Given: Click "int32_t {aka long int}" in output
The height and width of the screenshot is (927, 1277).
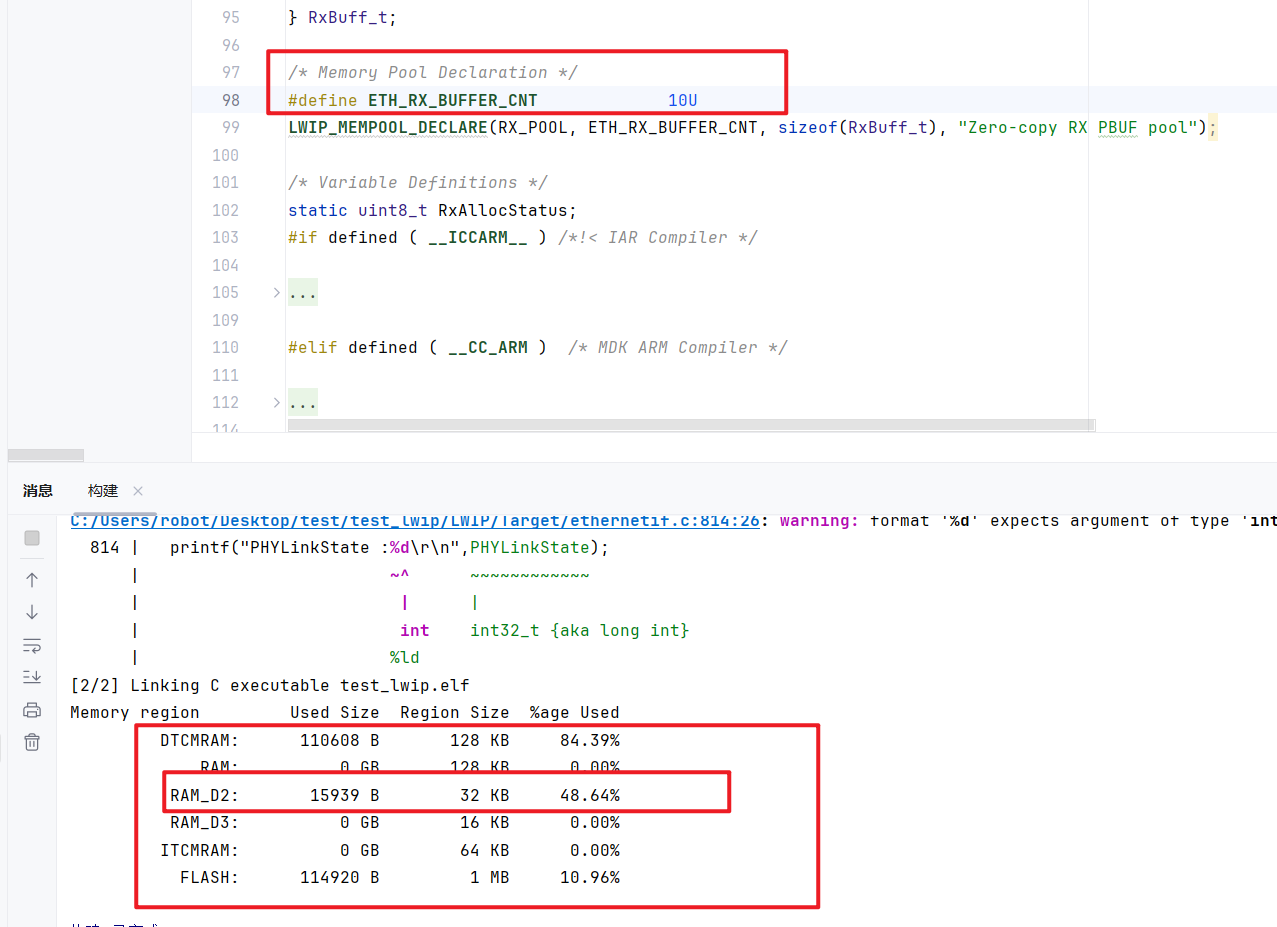Looking at the screenshot, I should pos(580,630).
